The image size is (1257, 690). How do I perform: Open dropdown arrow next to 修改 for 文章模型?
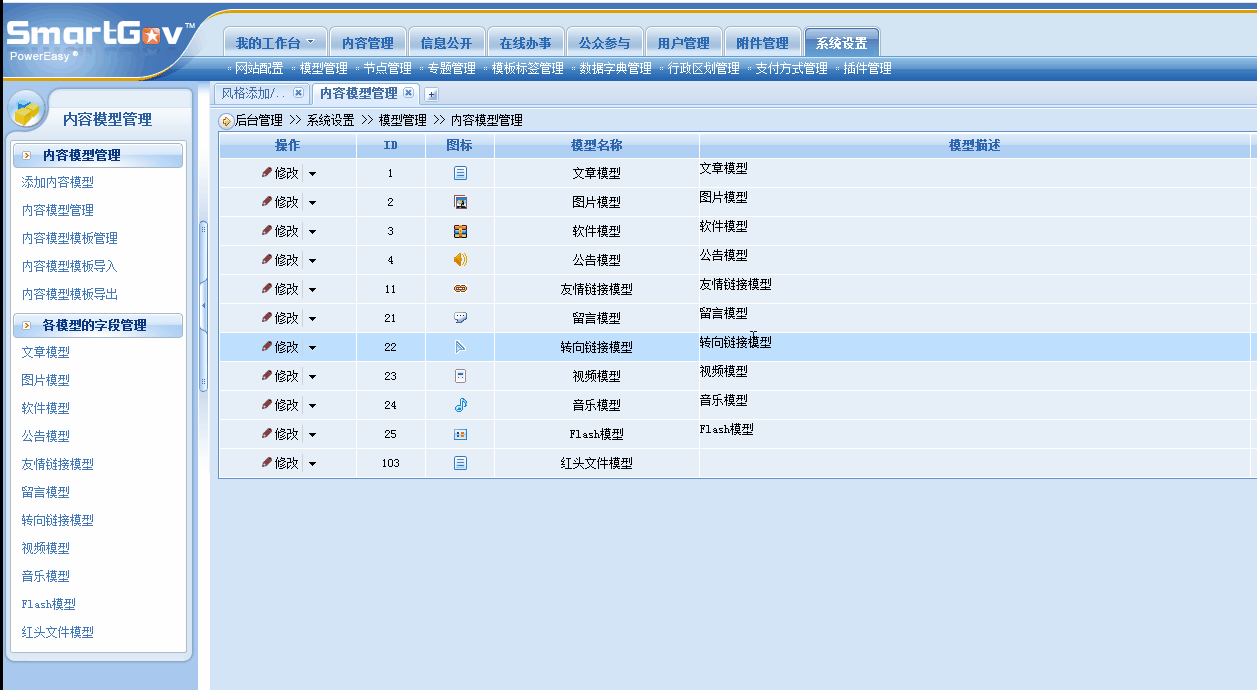[x=312, y=174]
